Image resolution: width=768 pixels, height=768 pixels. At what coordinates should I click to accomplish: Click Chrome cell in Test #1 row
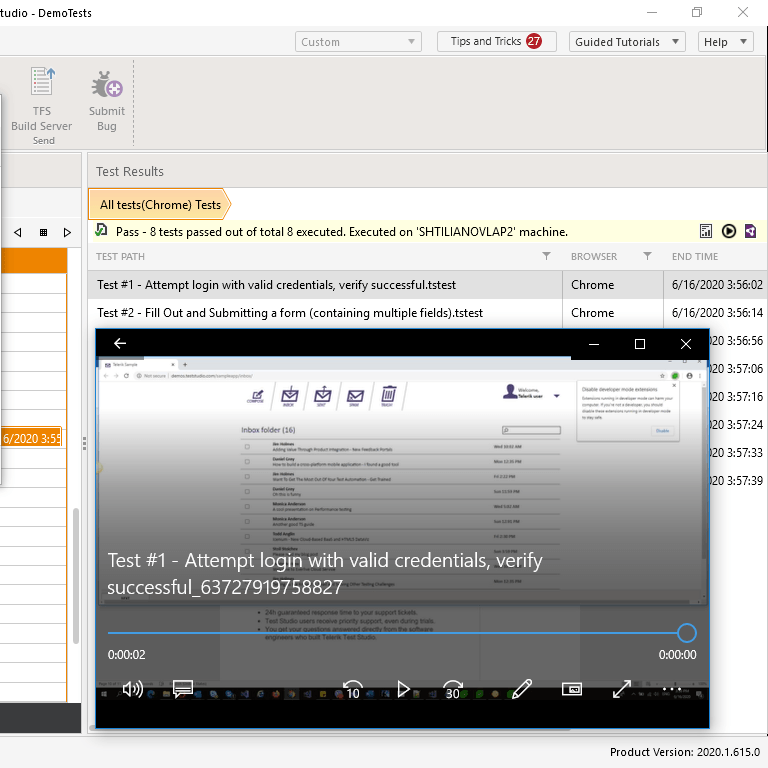592,285
